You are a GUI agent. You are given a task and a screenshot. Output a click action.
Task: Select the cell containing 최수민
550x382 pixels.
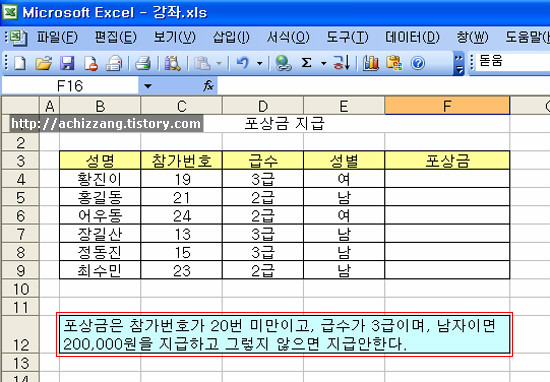coord(100,270)
